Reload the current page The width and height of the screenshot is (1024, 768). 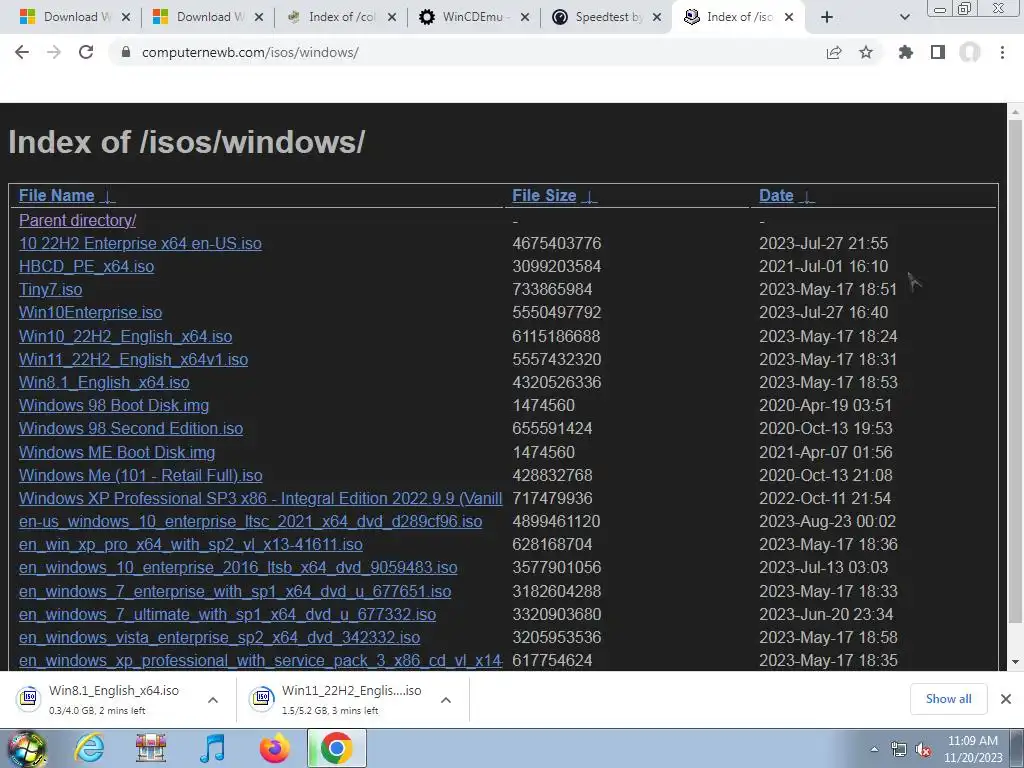[x=86, y=52]
